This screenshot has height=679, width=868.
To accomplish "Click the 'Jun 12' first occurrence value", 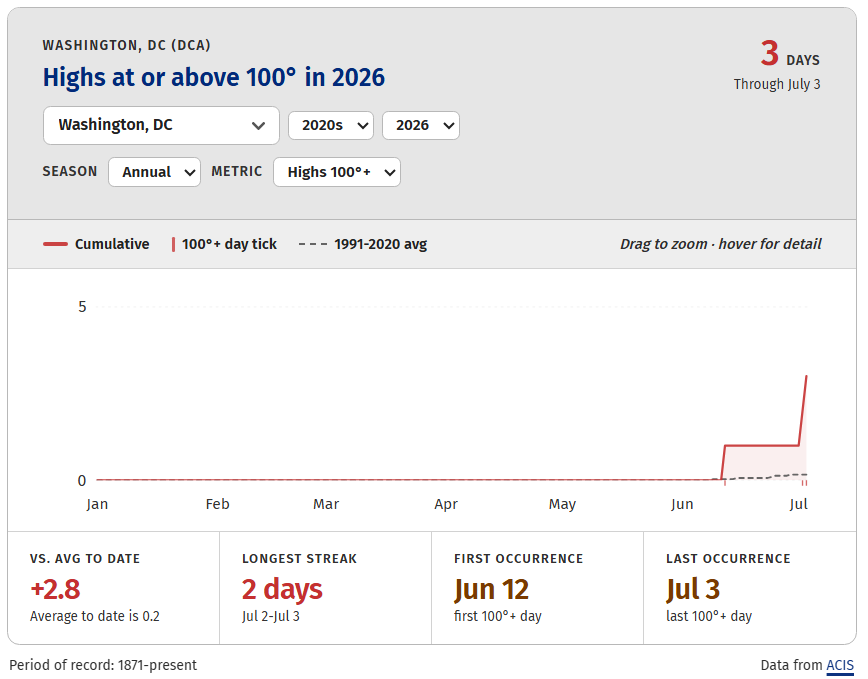I will coord(492,589).
